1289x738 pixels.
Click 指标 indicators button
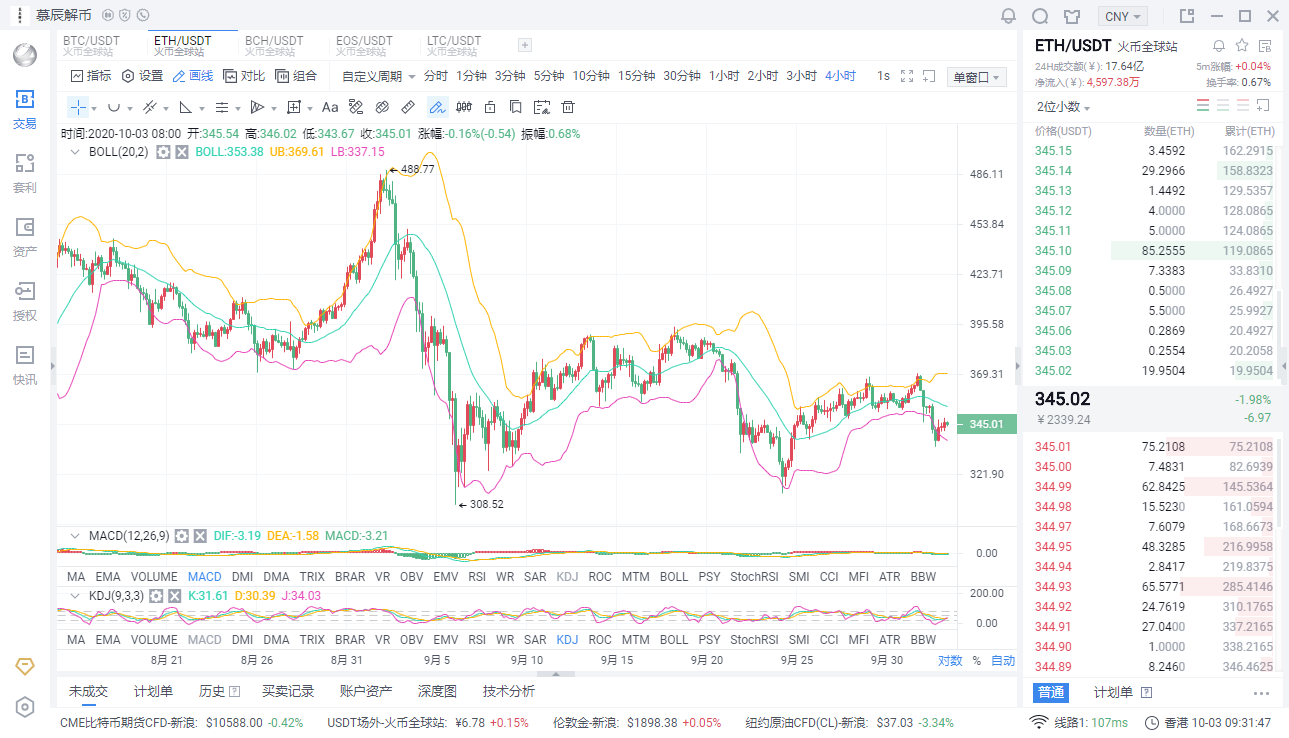91,76
